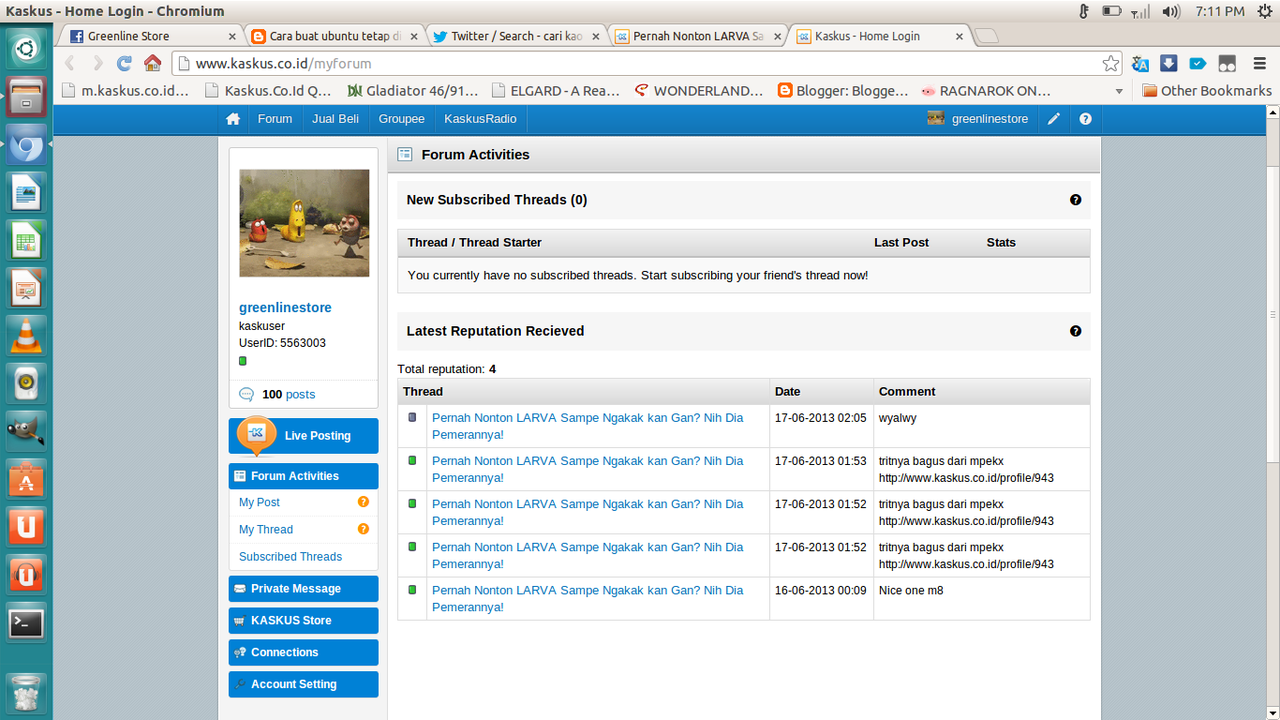
Task: Open the My Post link
Action: [x=259, y=503]
